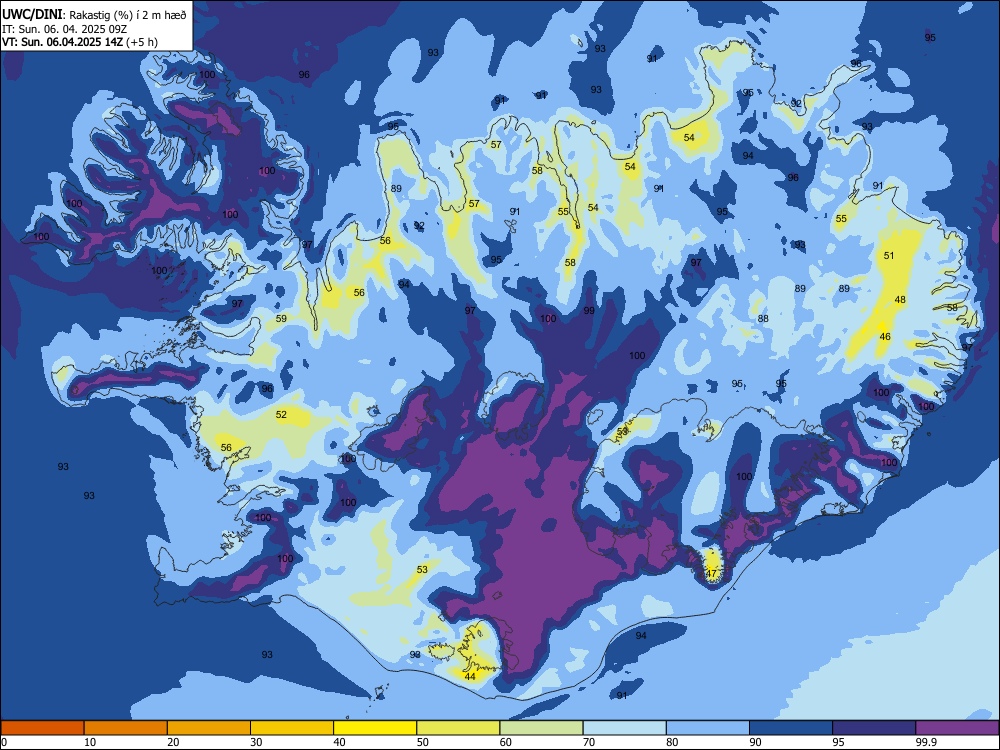Screen dimensions: 1000x750
Task: Click the map value '52' in the west
Action: [281, 415]
